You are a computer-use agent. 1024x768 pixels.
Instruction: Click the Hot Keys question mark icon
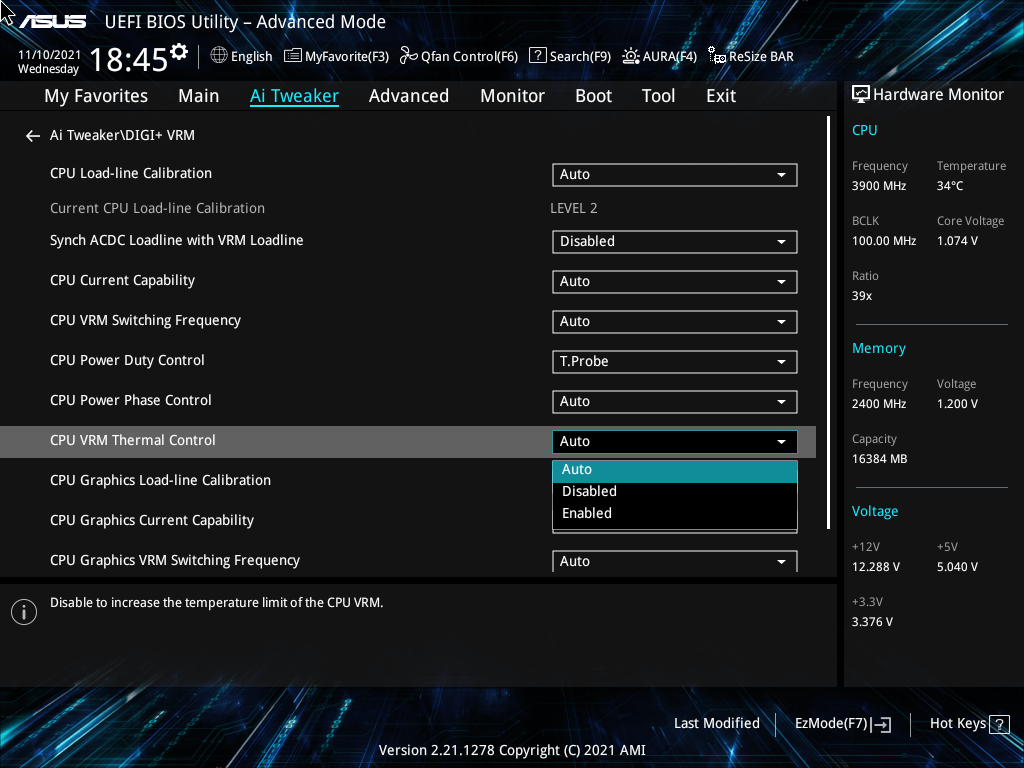[x=999, y=724]
